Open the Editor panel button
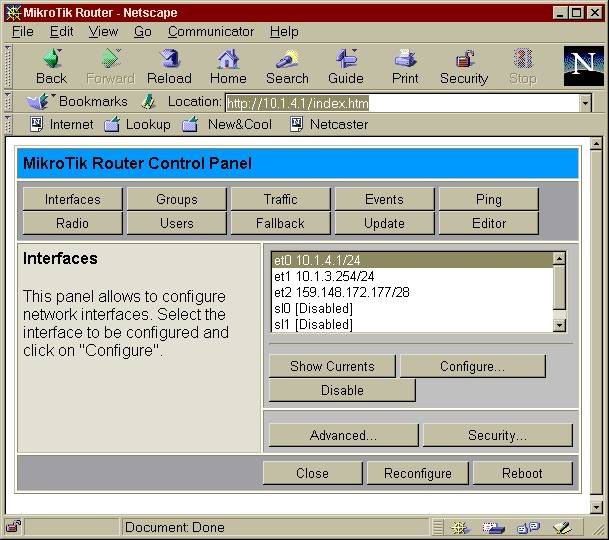 [x=489, y=223]
